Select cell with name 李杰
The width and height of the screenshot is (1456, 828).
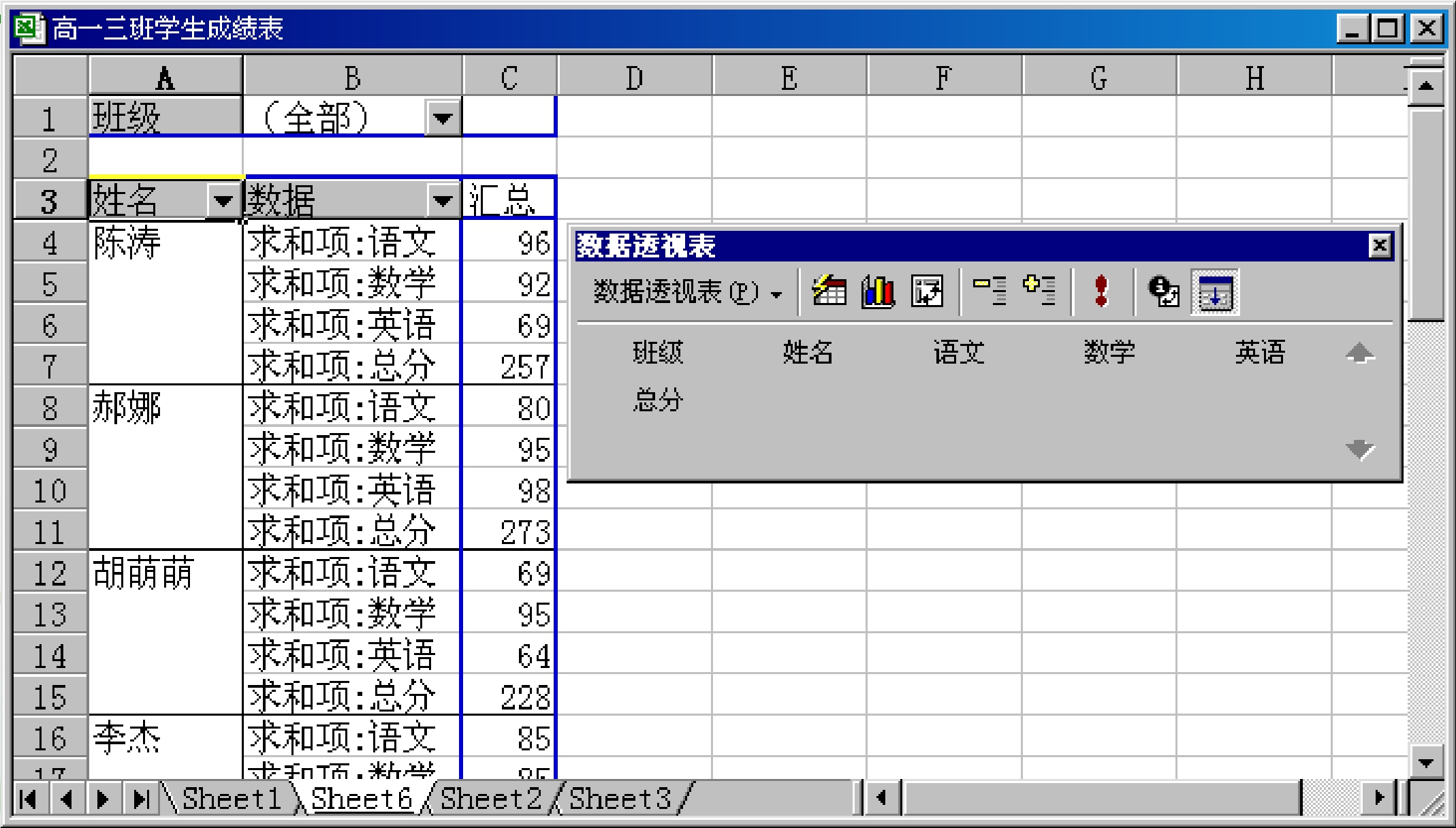[x=165, y=737]
